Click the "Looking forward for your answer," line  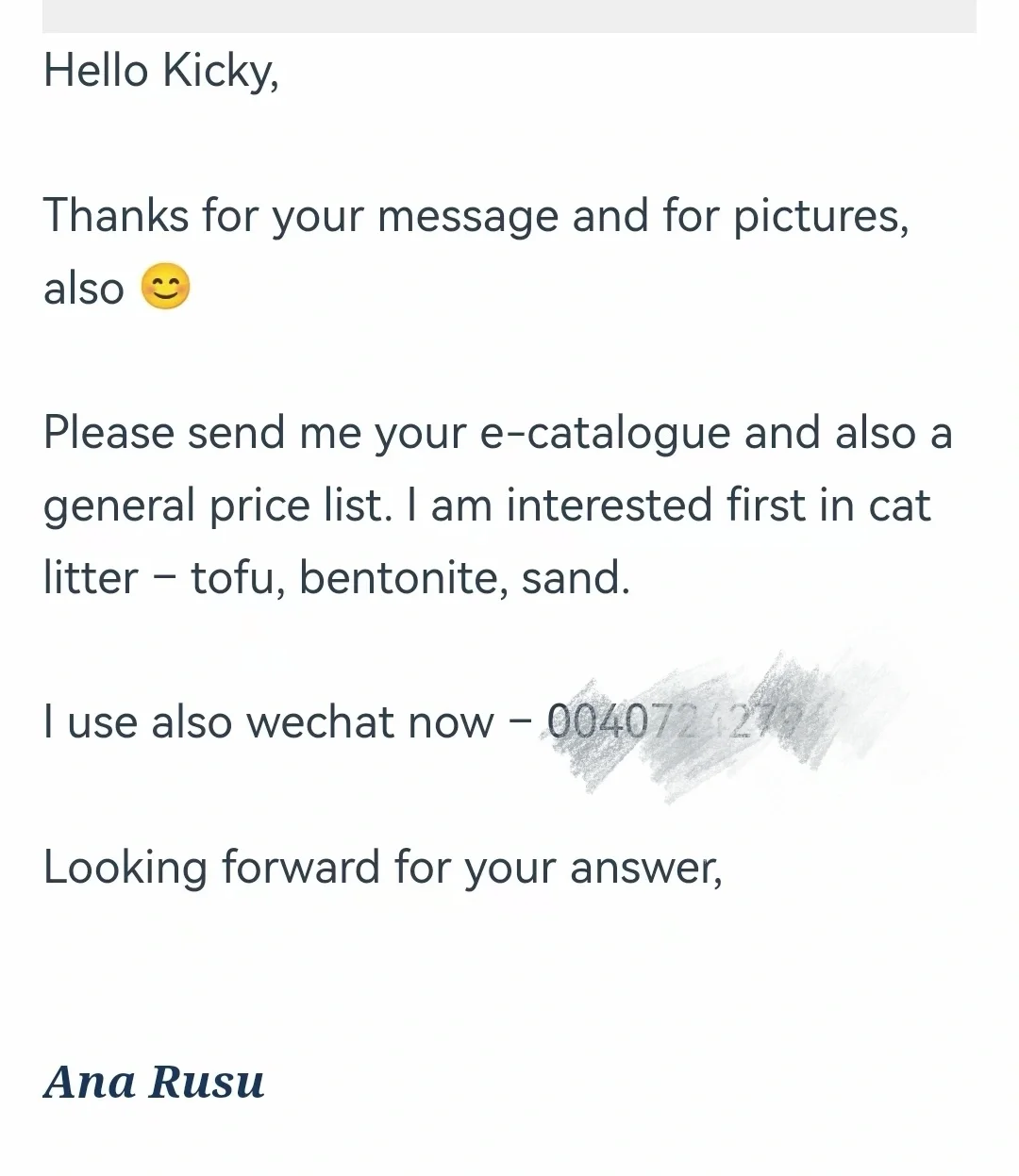tap(382, 868)
